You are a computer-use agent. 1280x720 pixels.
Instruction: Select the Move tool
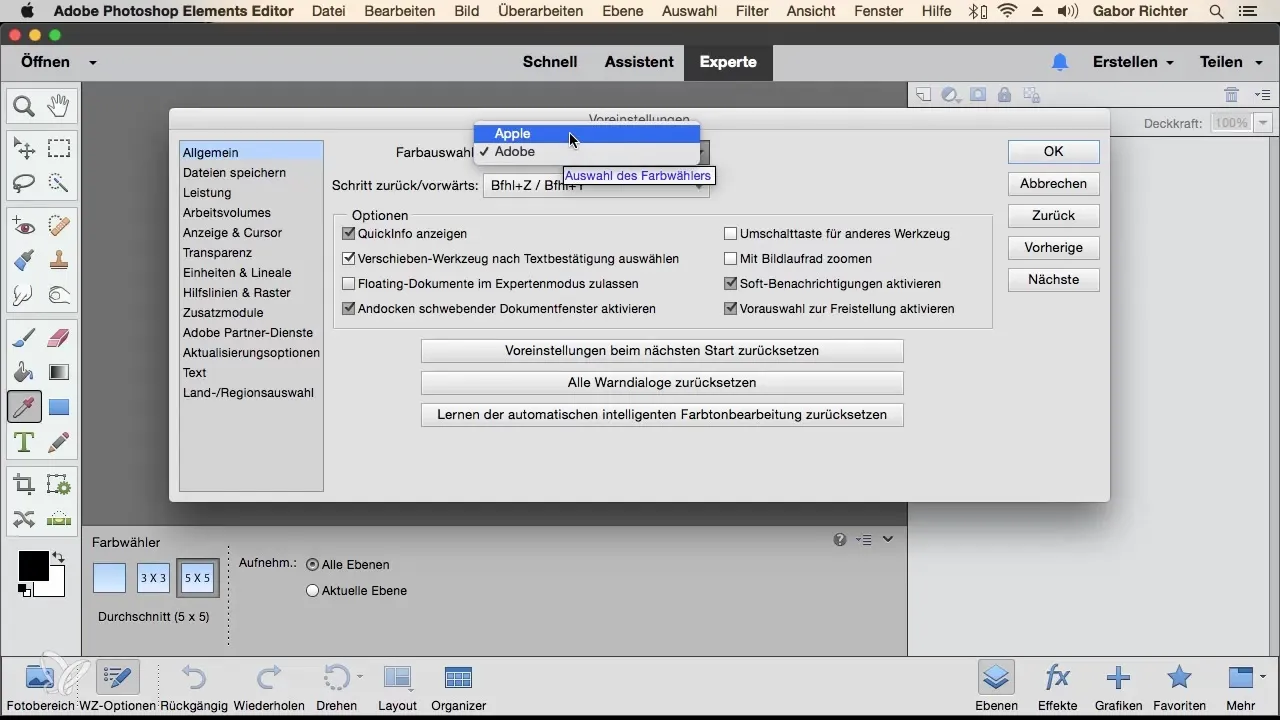(24, 149)
